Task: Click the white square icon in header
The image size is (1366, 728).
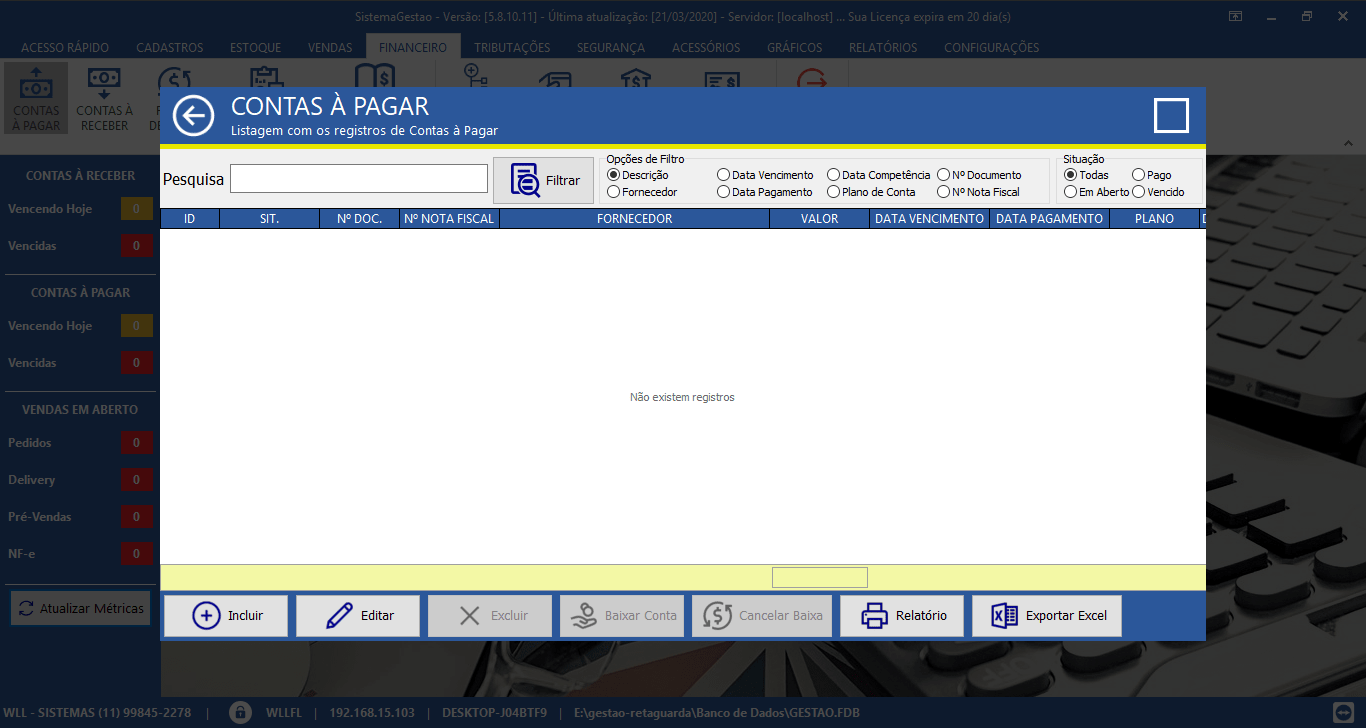Action: [1171, 116]
